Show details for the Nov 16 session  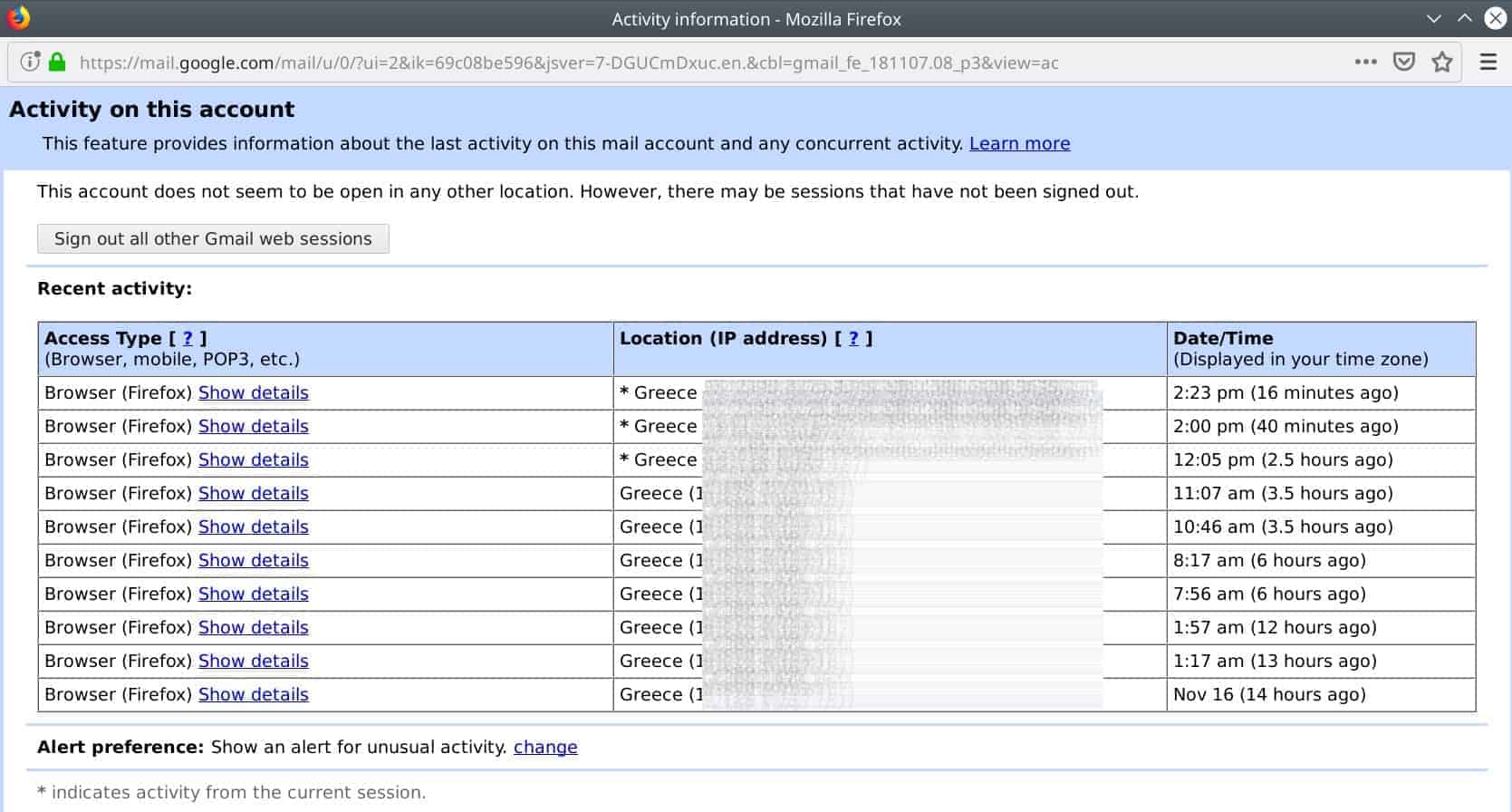(254, 694)
